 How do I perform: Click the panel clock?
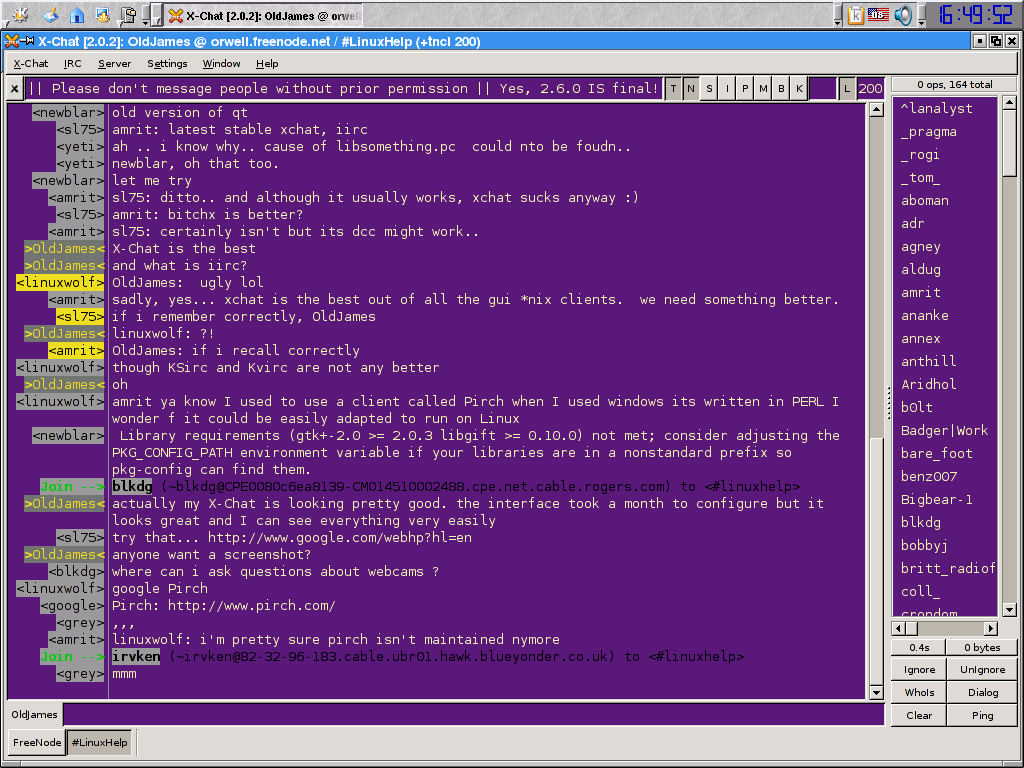[x=975, y=14]
